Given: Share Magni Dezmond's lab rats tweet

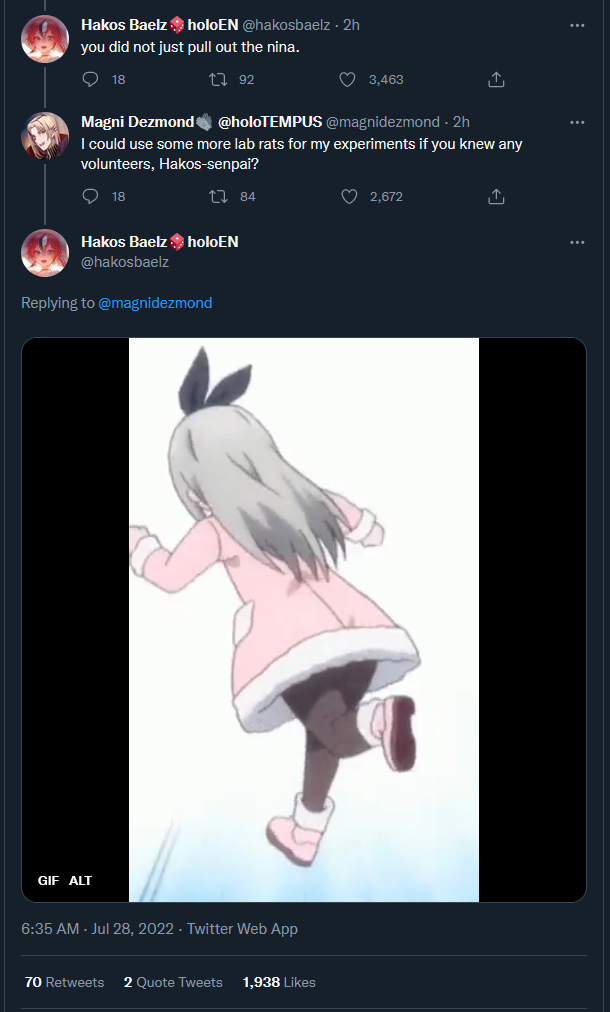Looking at the screenshot, I should tap(496, 196).
